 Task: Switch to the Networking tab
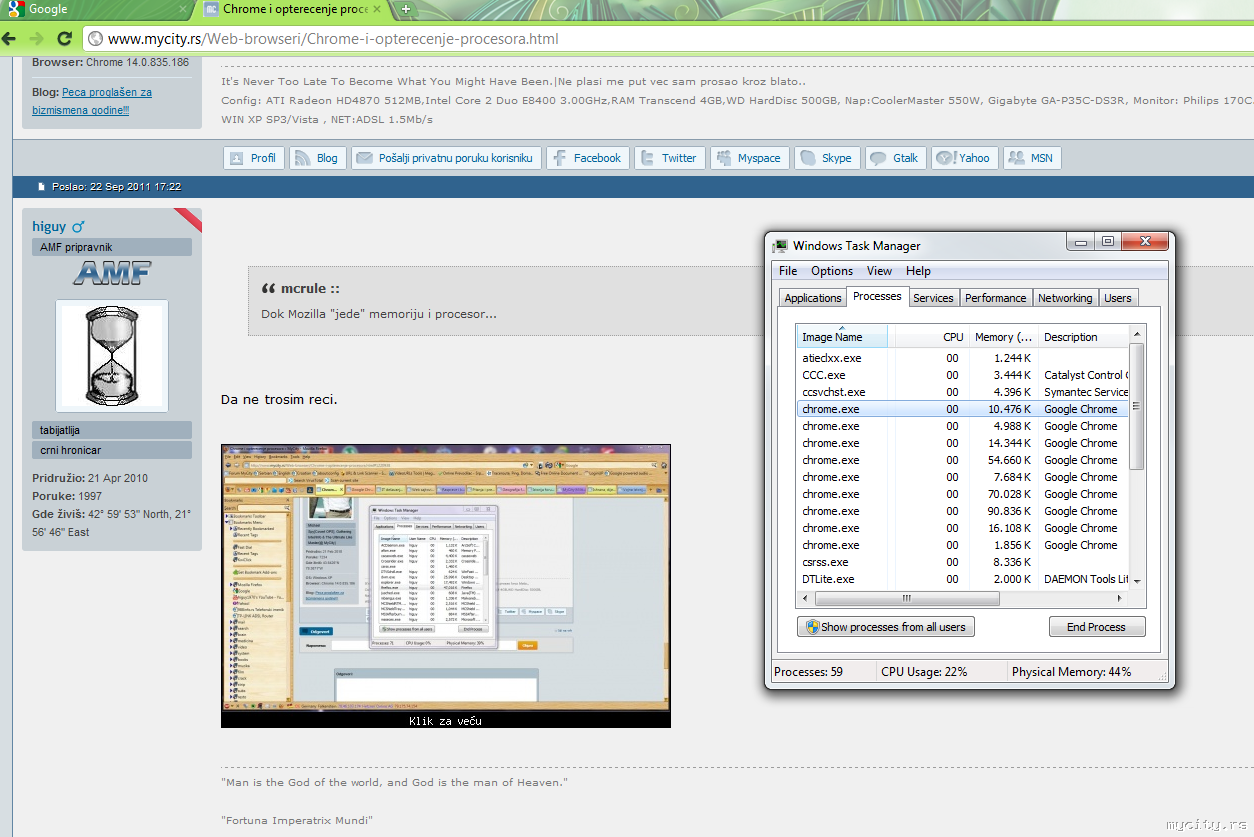point(1065,298)
